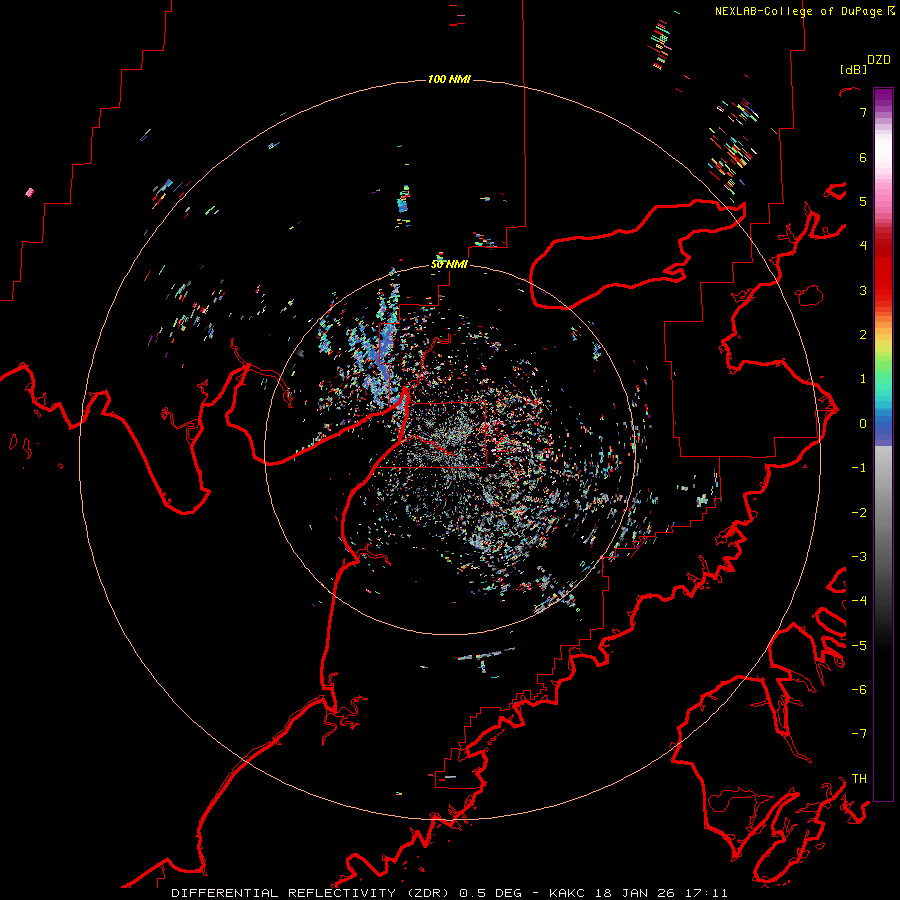
Task: Click the -5 value on color scale
Action: pos(859,646)
